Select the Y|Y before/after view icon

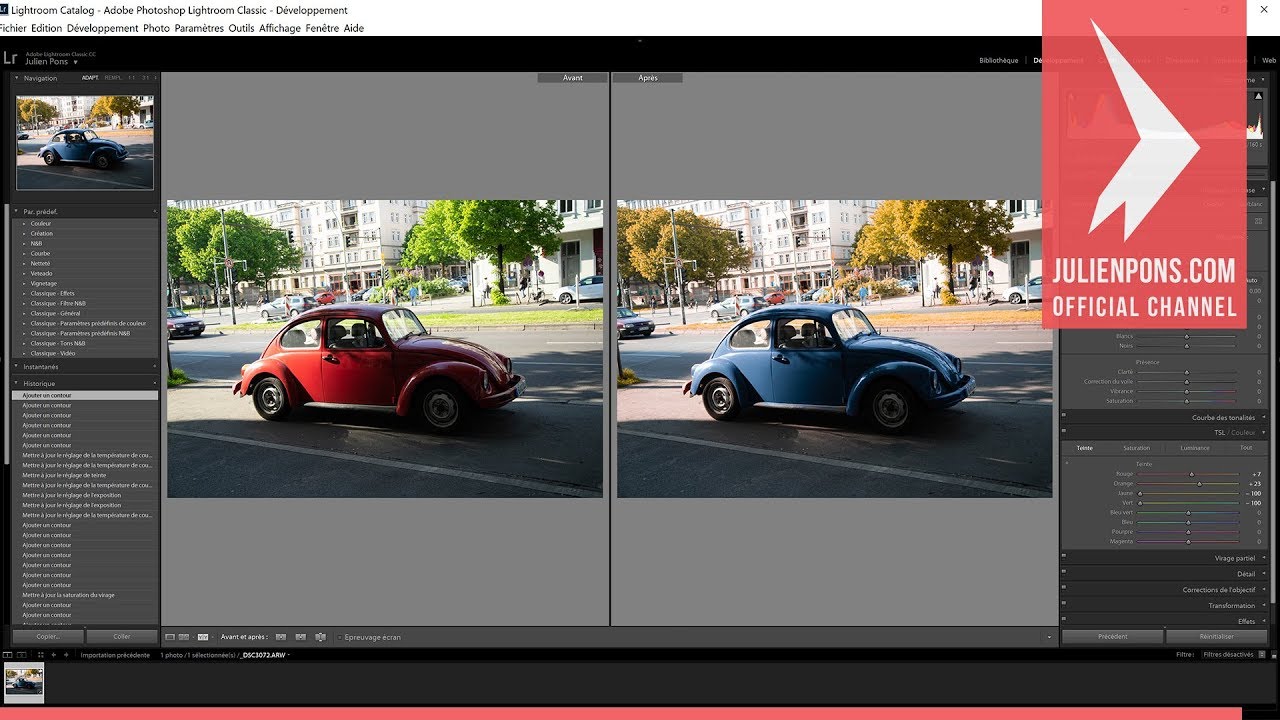click(203, 637)
